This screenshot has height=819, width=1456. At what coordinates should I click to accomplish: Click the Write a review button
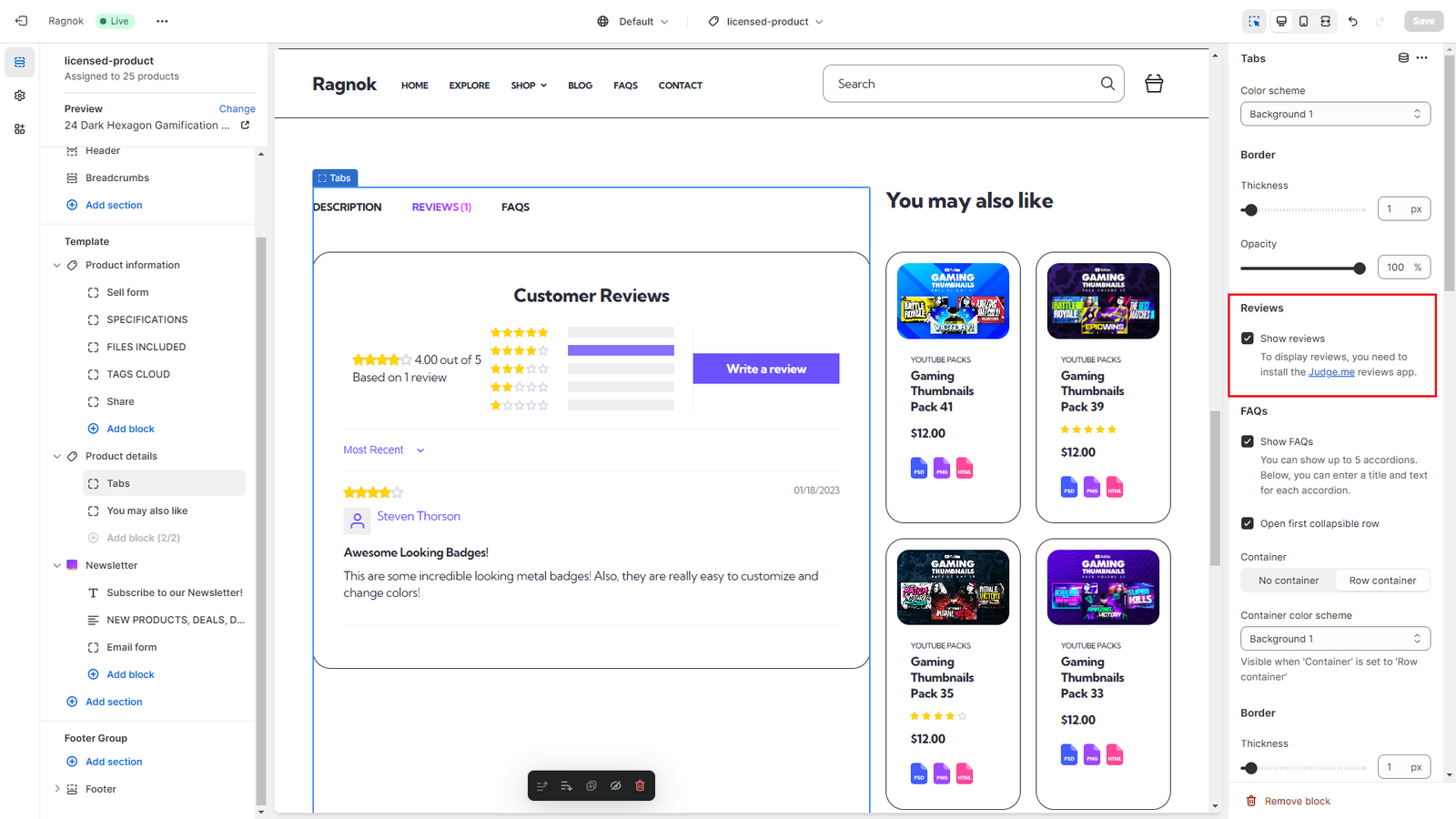tap(766, 369)
